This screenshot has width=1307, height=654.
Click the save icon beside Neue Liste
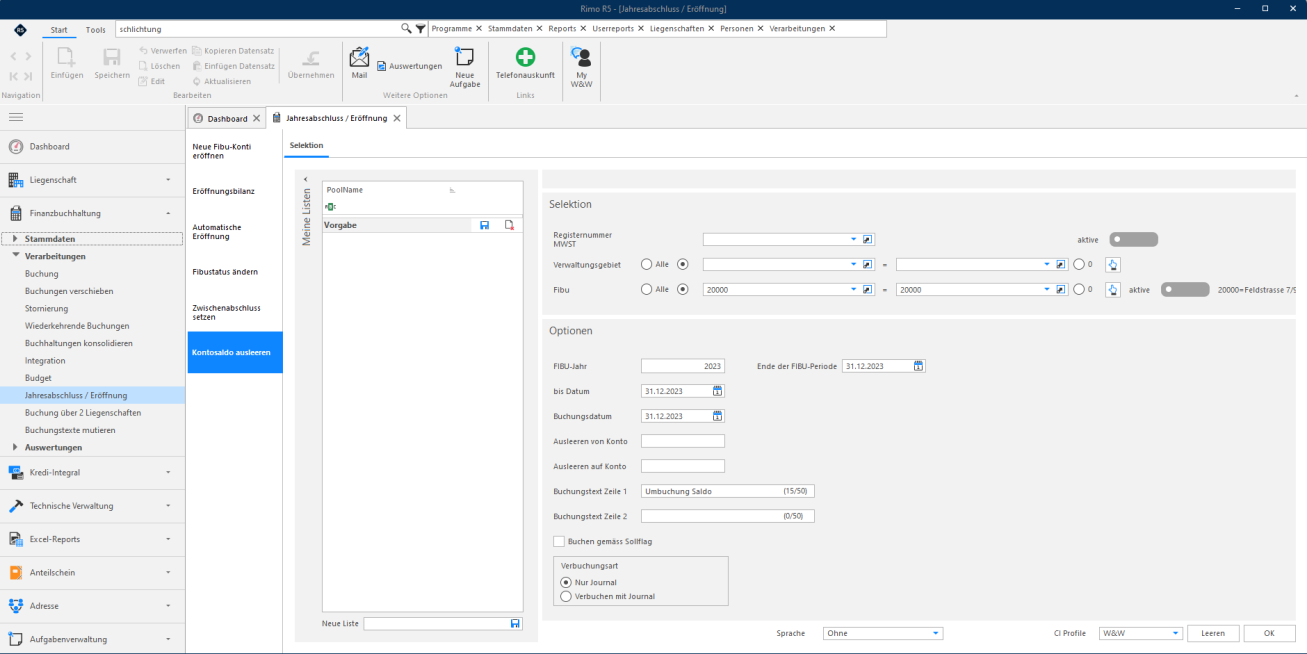tap(515, 623)
